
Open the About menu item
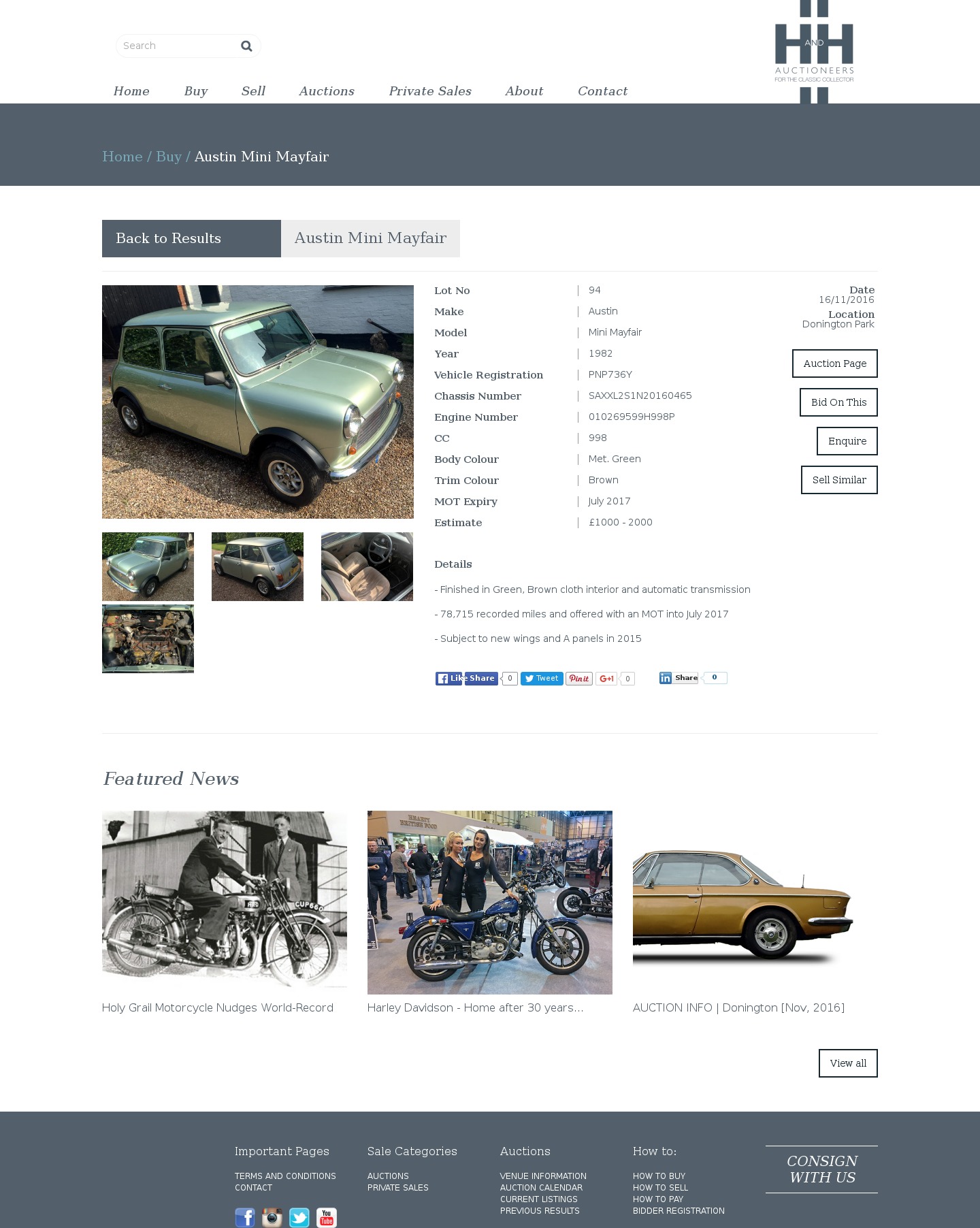click(524, 91)
